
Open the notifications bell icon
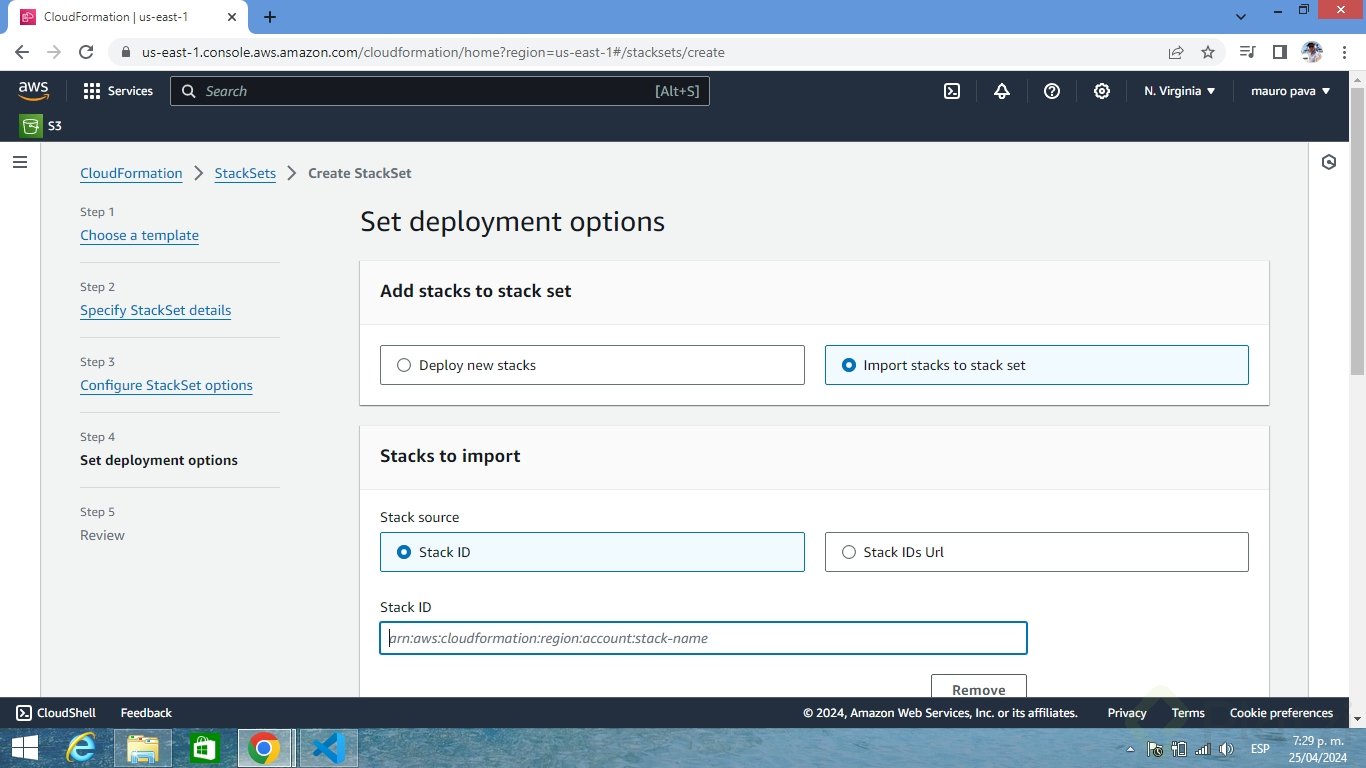tap(1001, 91)
